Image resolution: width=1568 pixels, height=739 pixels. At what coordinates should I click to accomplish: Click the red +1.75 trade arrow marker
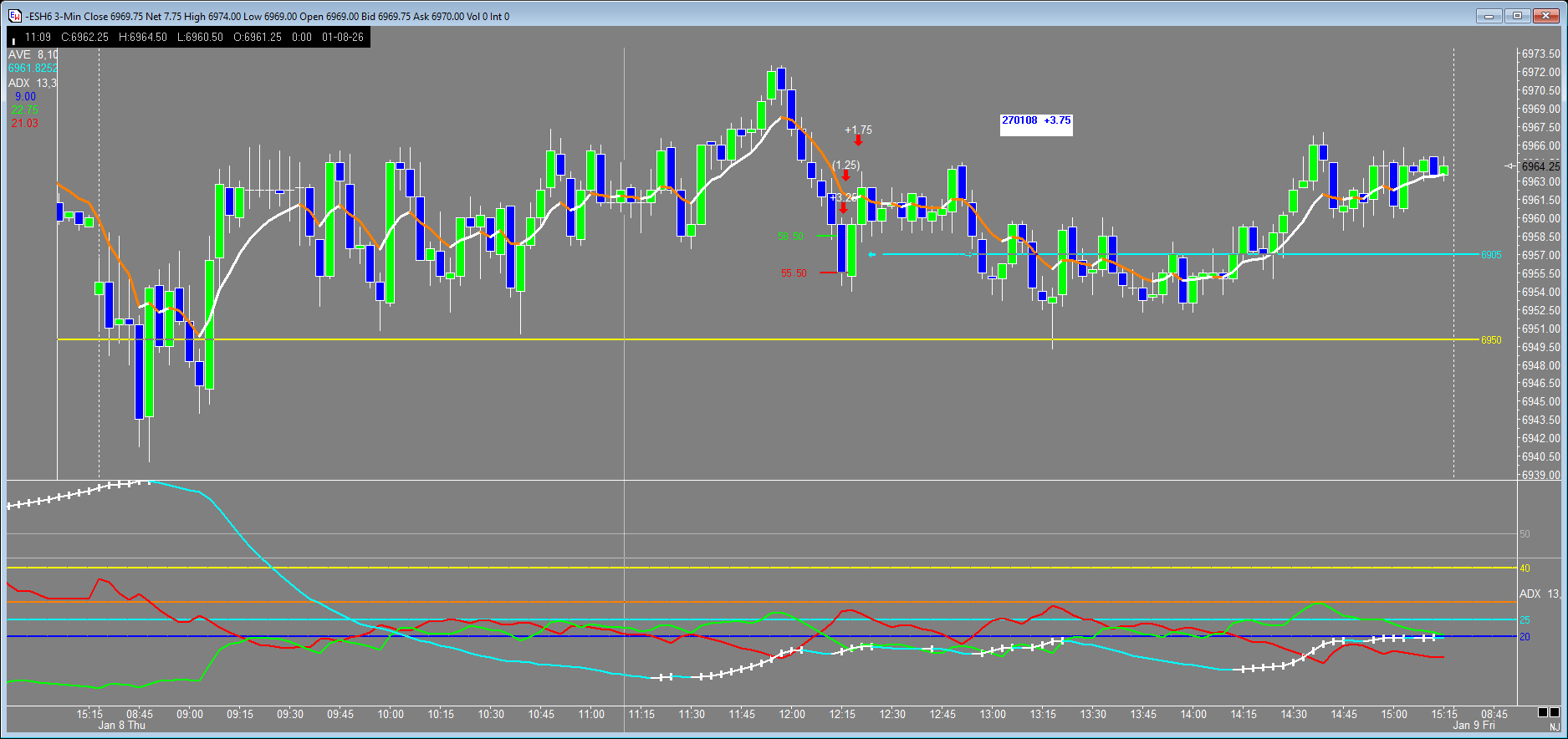click(x=858, y=141)
